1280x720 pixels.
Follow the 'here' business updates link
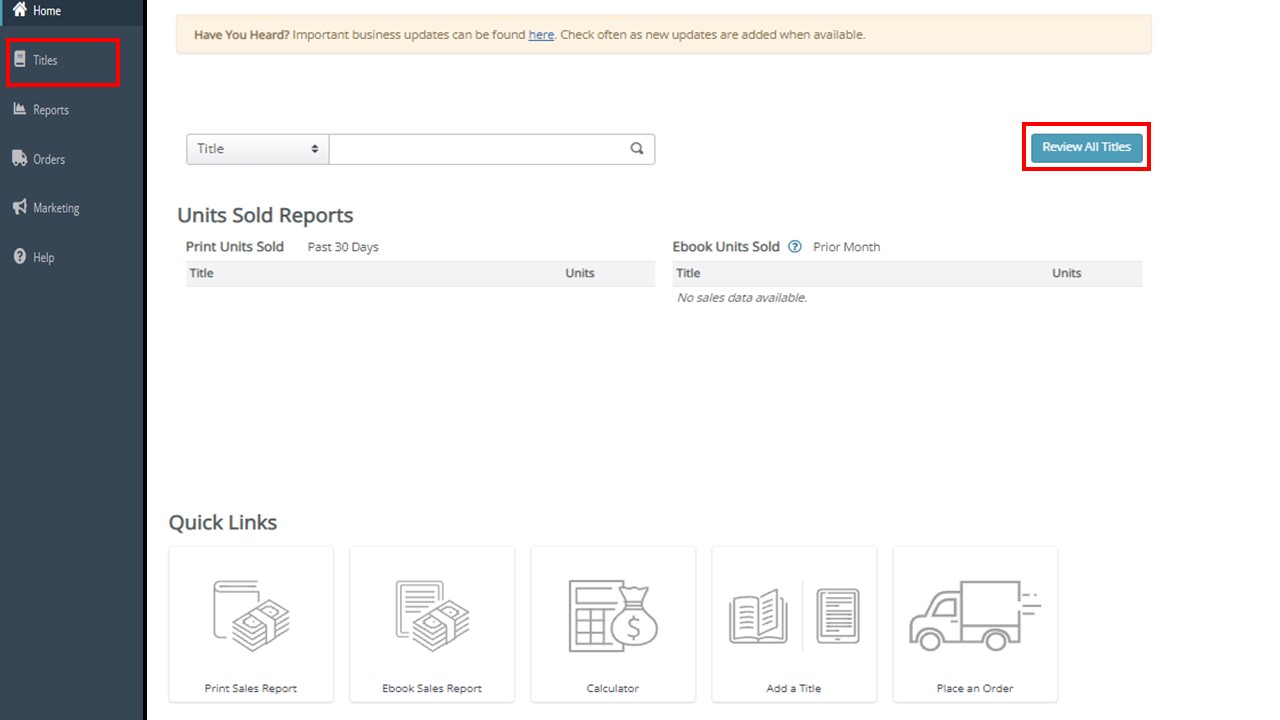coord(541,35)
